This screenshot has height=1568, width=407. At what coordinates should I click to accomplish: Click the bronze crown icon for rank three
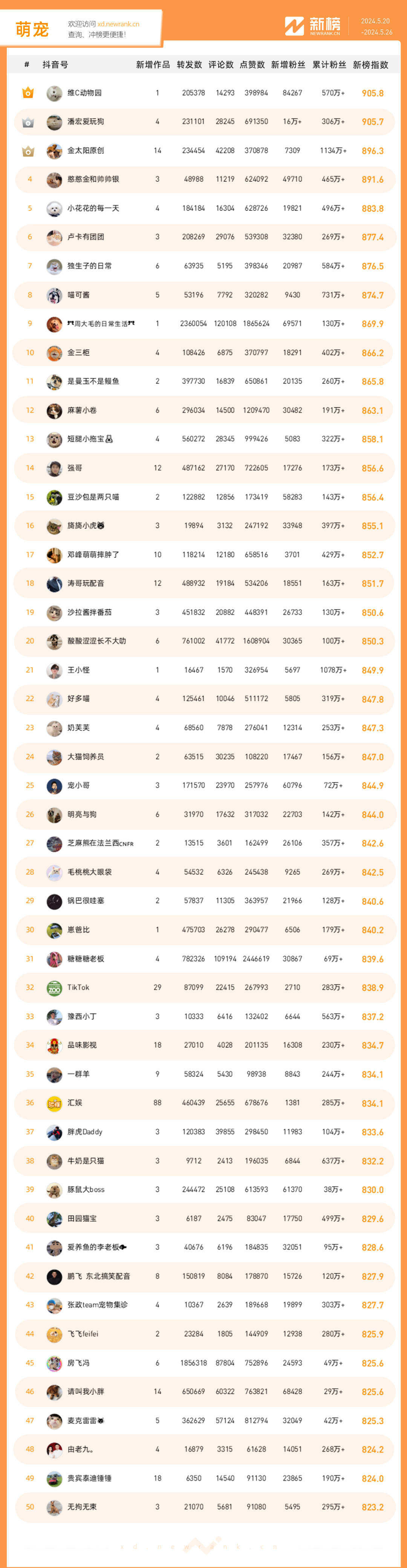[28, 151]
